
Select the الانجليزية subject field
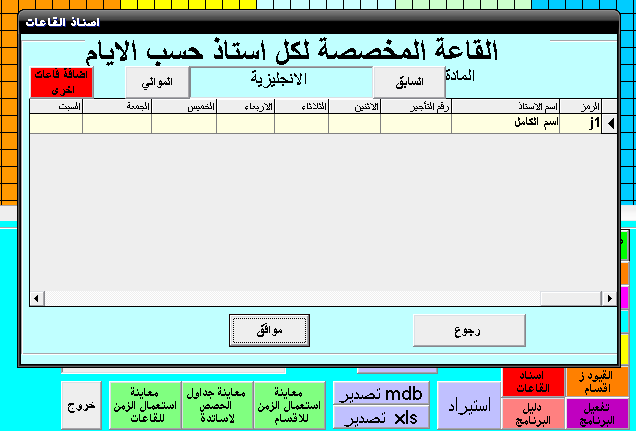pos(281,82)
